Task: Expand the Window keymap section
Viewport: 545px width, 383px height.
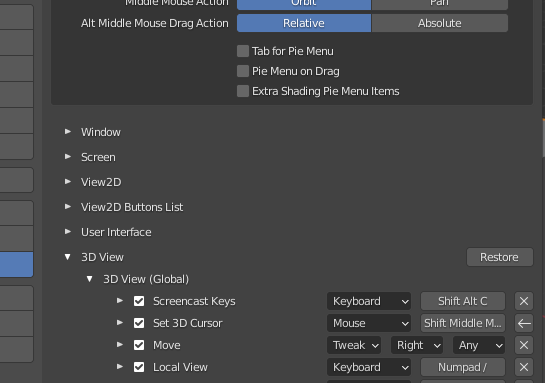Action: pos(68,132)
